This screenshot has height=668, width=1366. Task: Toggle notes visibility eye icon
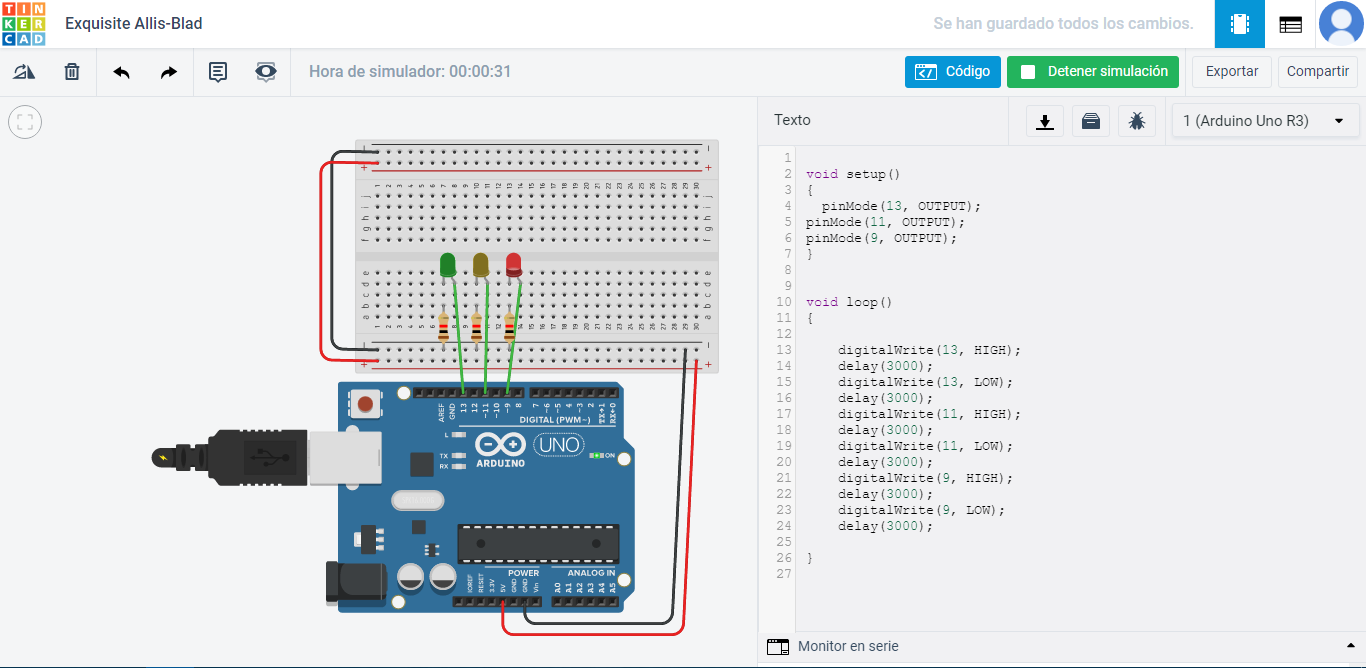point(266,72)
